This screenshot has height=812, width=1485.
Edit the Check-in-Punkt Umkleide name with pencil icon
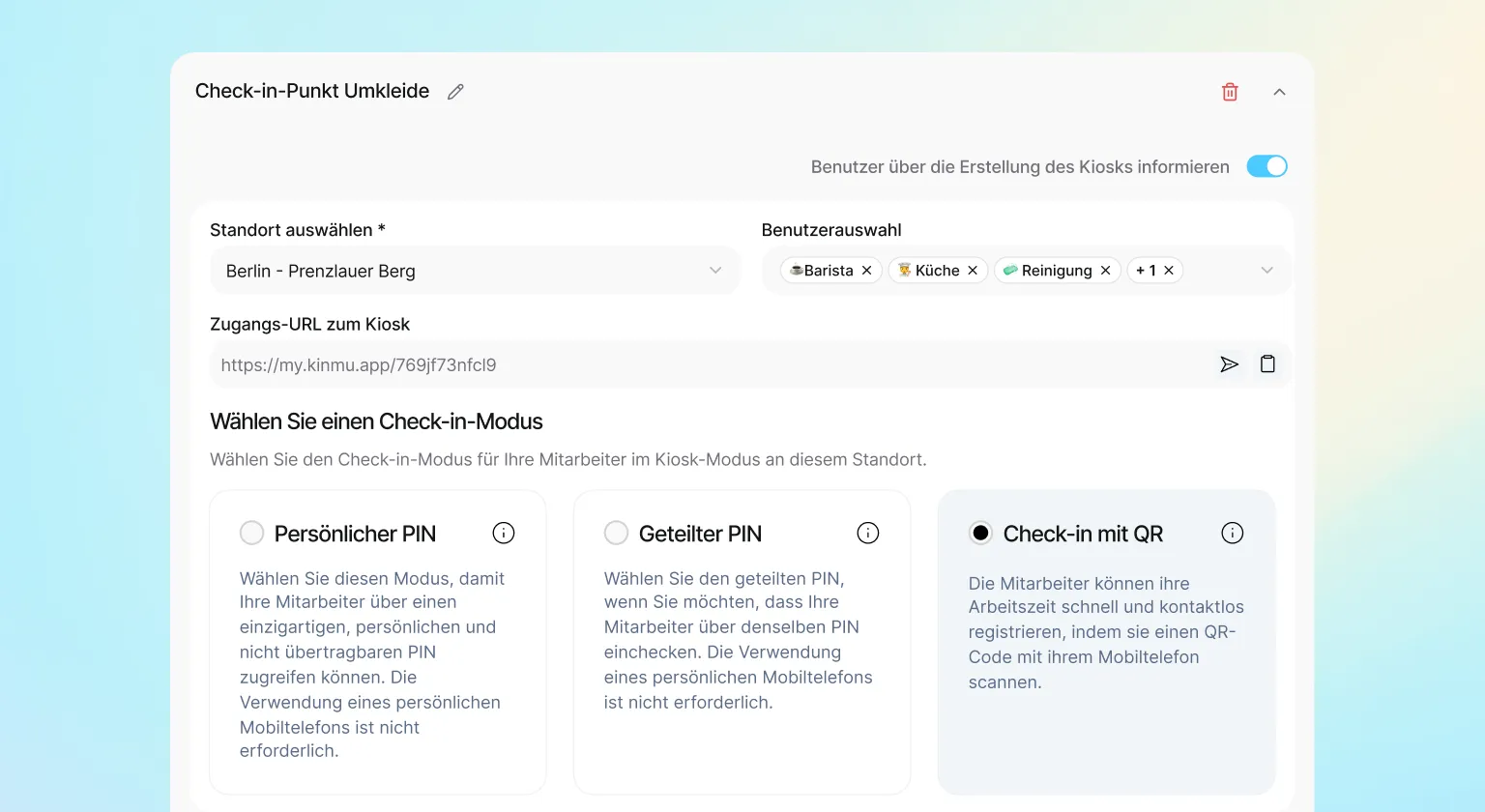[x=455, y=92]
